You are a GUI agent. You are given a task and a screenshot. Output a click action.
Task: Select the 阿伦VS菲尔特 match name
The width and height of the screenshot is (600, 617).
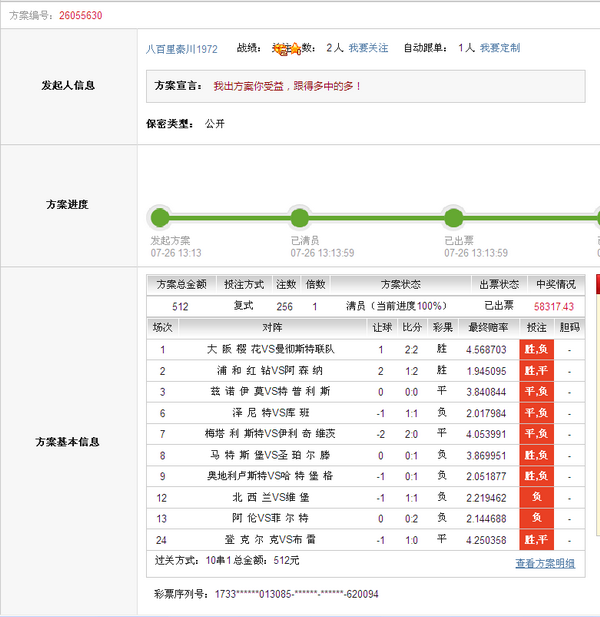[x=271, y=518]
